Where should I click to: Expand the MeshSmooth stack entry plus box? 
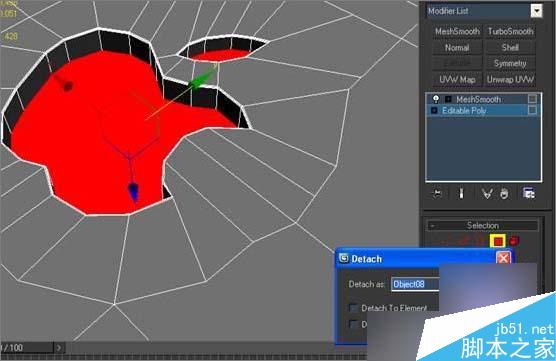coord(448,99)
